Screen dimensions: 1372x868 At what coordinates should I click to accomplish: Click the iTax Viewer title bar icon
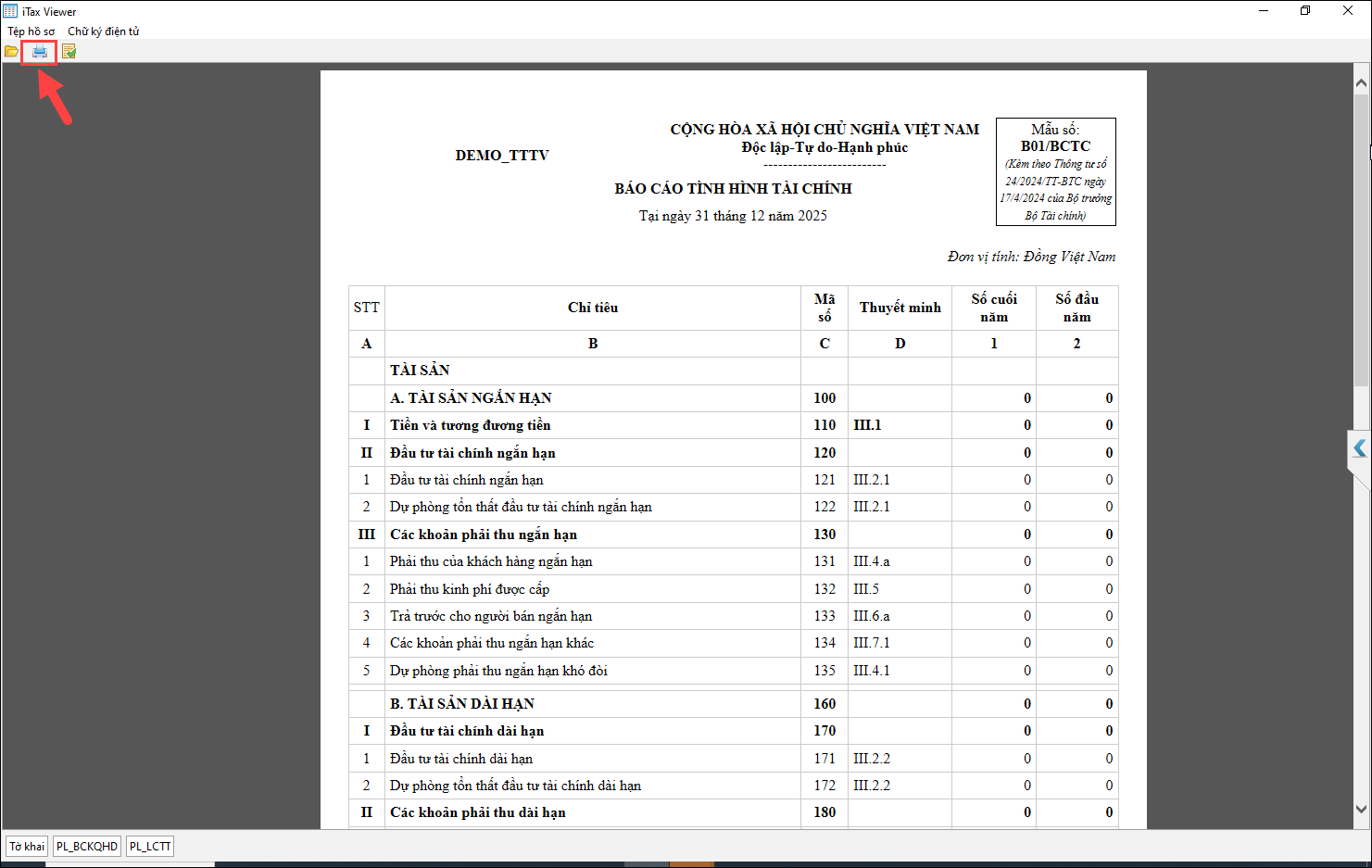10,11
